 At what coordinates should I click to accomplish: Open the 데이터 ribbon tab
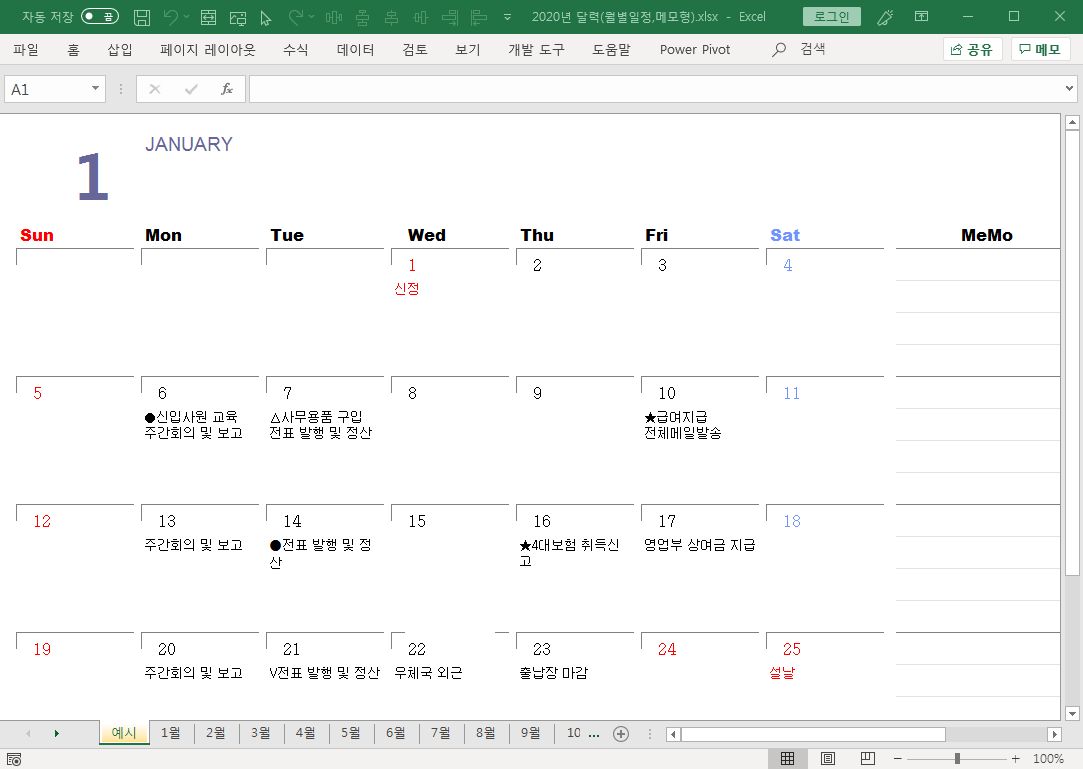(x=355, y=49)
